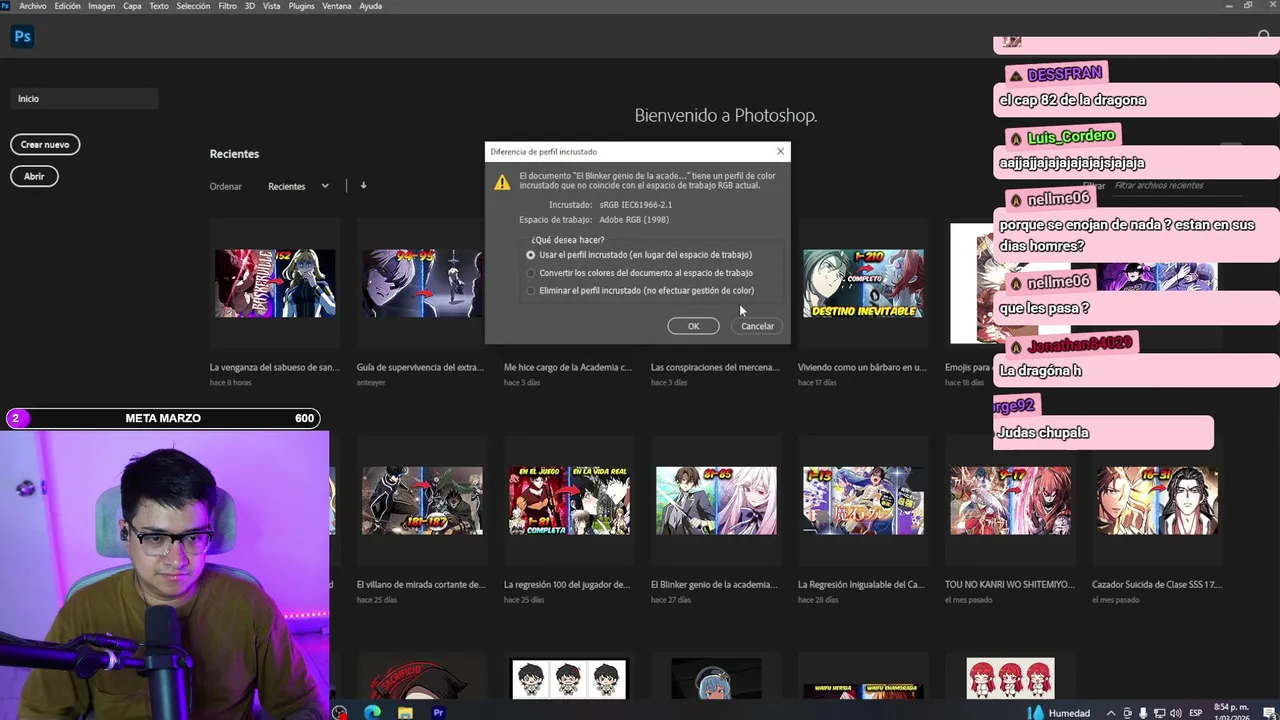This screenshot has height=720, width=1280.
Task: Click the Photoshop home logo icon
Action: point(22,37)
